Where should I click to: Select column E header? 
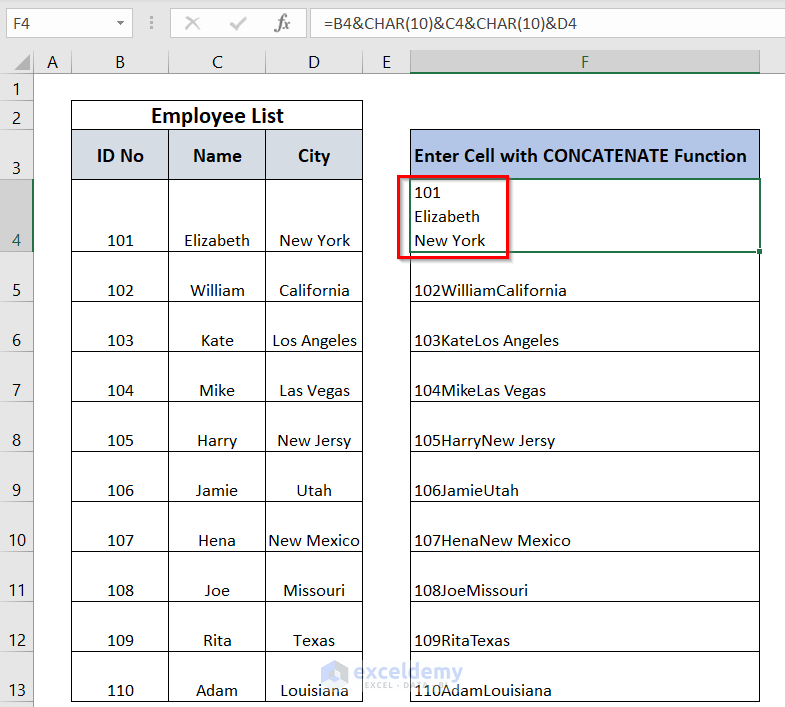click(x=386, y=62)
